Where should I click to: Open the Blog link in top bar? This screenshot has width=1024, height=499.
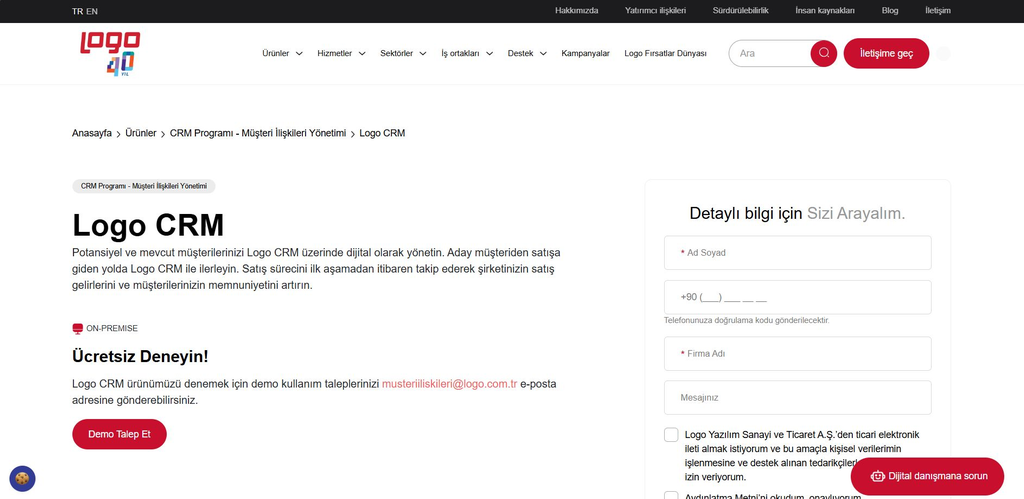pyautogui.click(x=889, y=10)
